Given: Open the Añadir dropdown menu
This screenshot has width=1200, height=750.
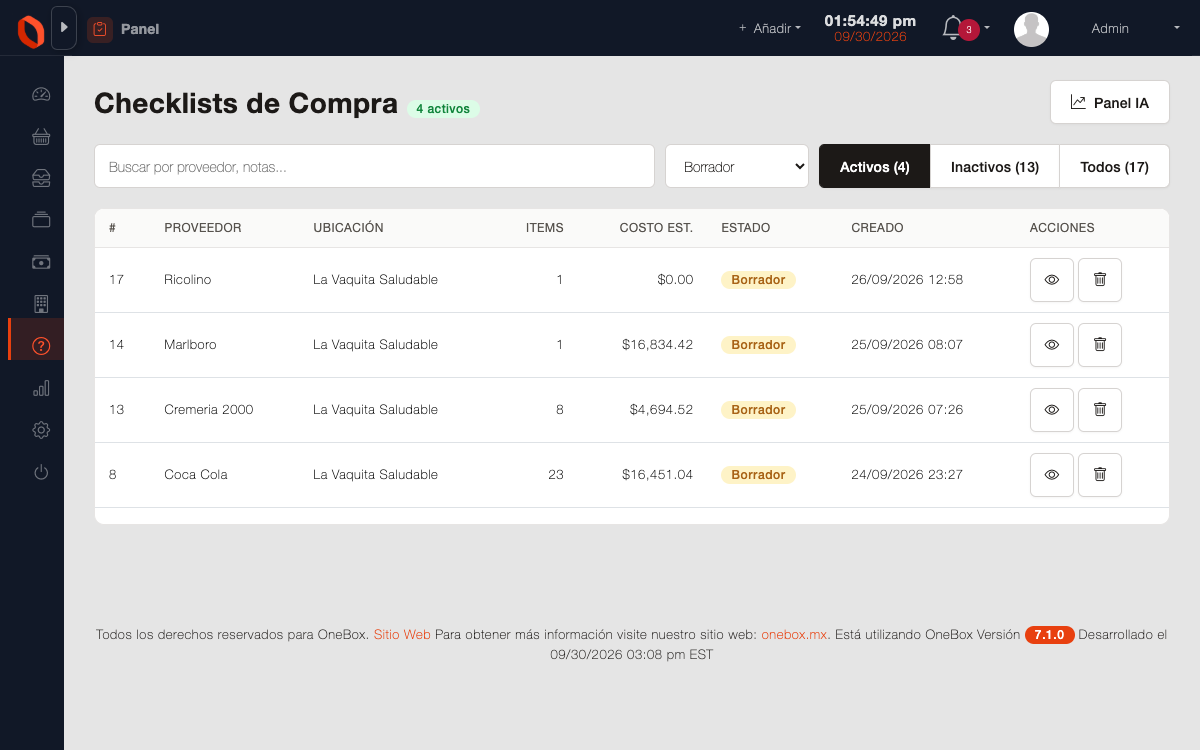Looking at the screenshot, I should pyautogui.click(x=770, y=29).
